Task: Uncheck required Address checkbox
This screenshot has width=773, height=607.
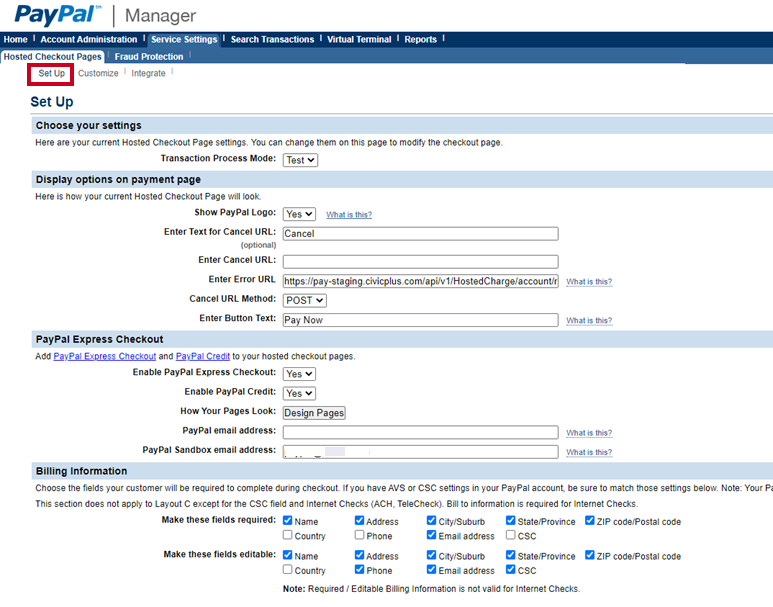Action: (359, 520)
